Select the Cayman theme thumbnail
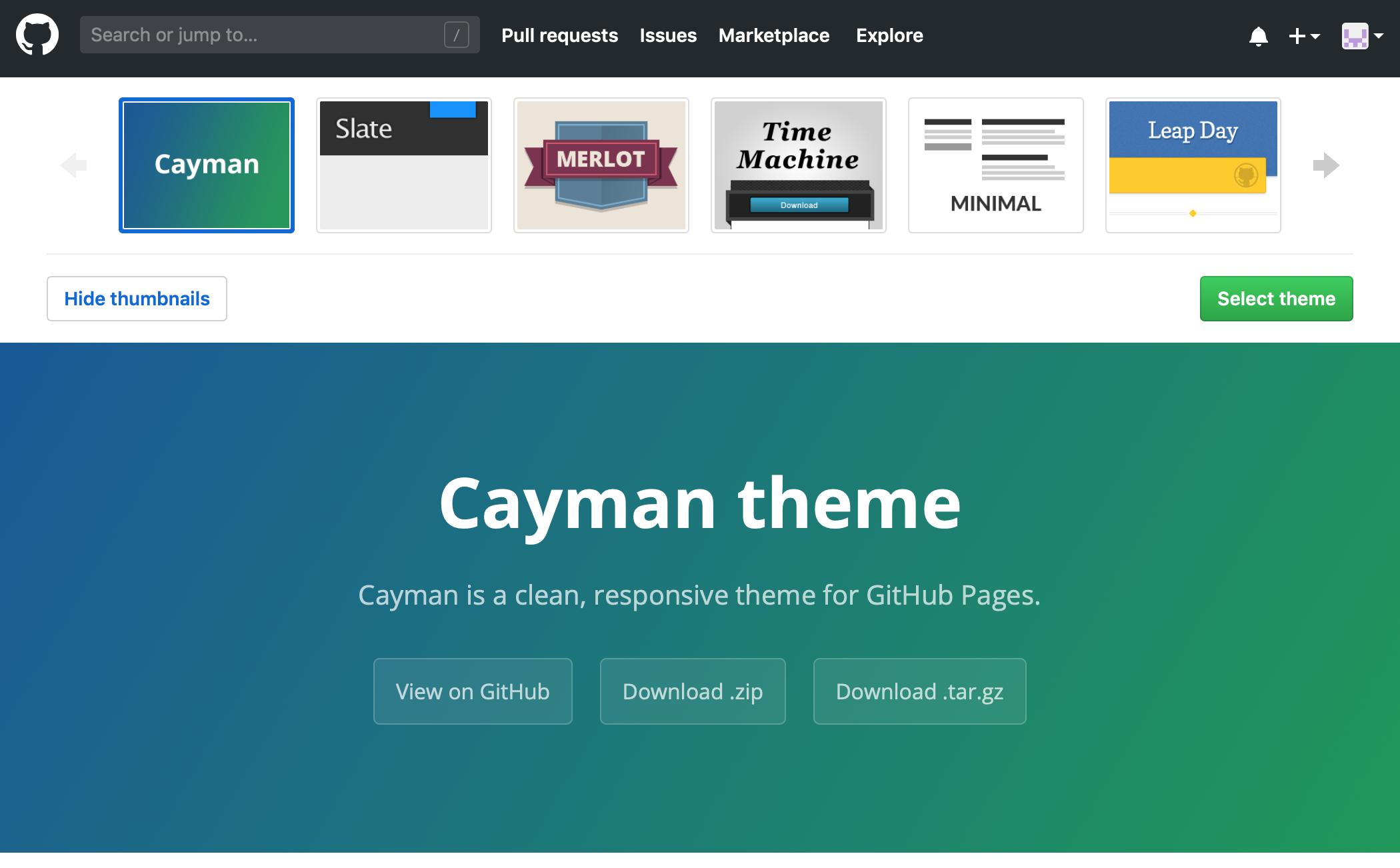Viewport: 1400px width, 868px height. point(207,162)
